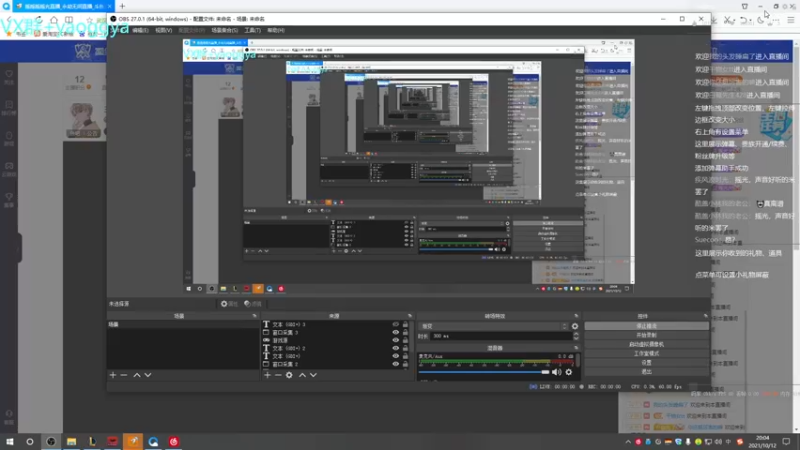This screenshot has width=800, height=450.
Task: Toggle visibility of 窗口采集 3 source
Action: [395, 333]
